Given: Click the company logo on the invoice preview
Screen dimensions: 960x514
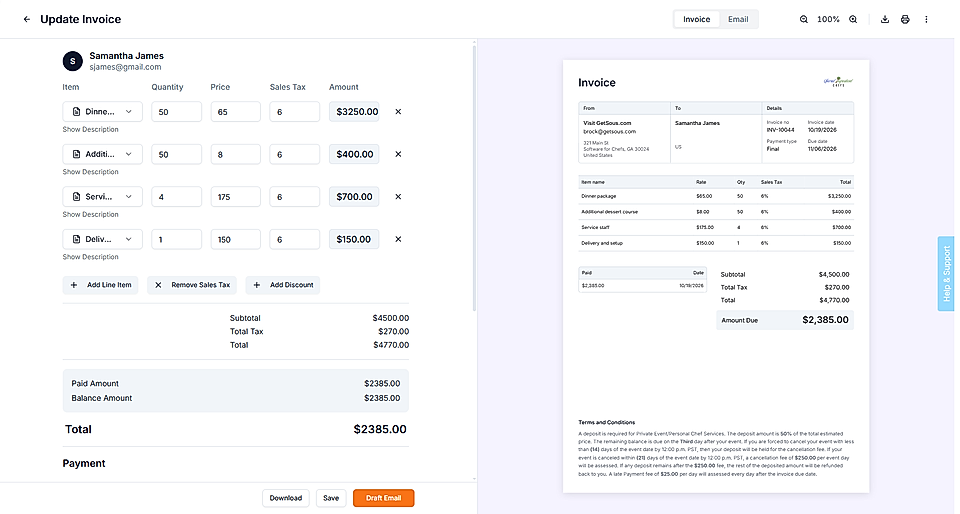Looking at the screenshot, I should pyautogui.click(x=838, y=82).
